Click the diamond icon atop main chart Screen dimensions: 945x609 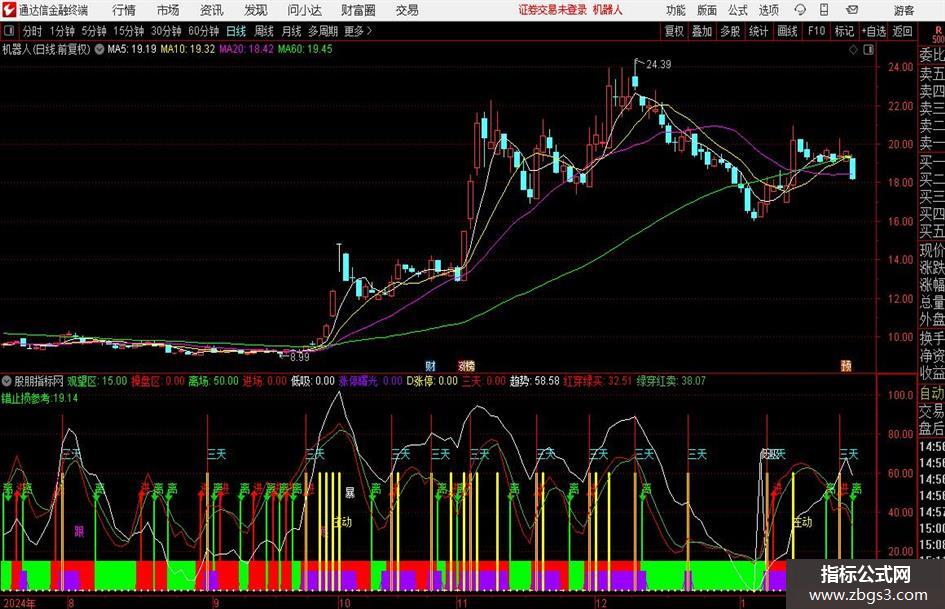853,50
